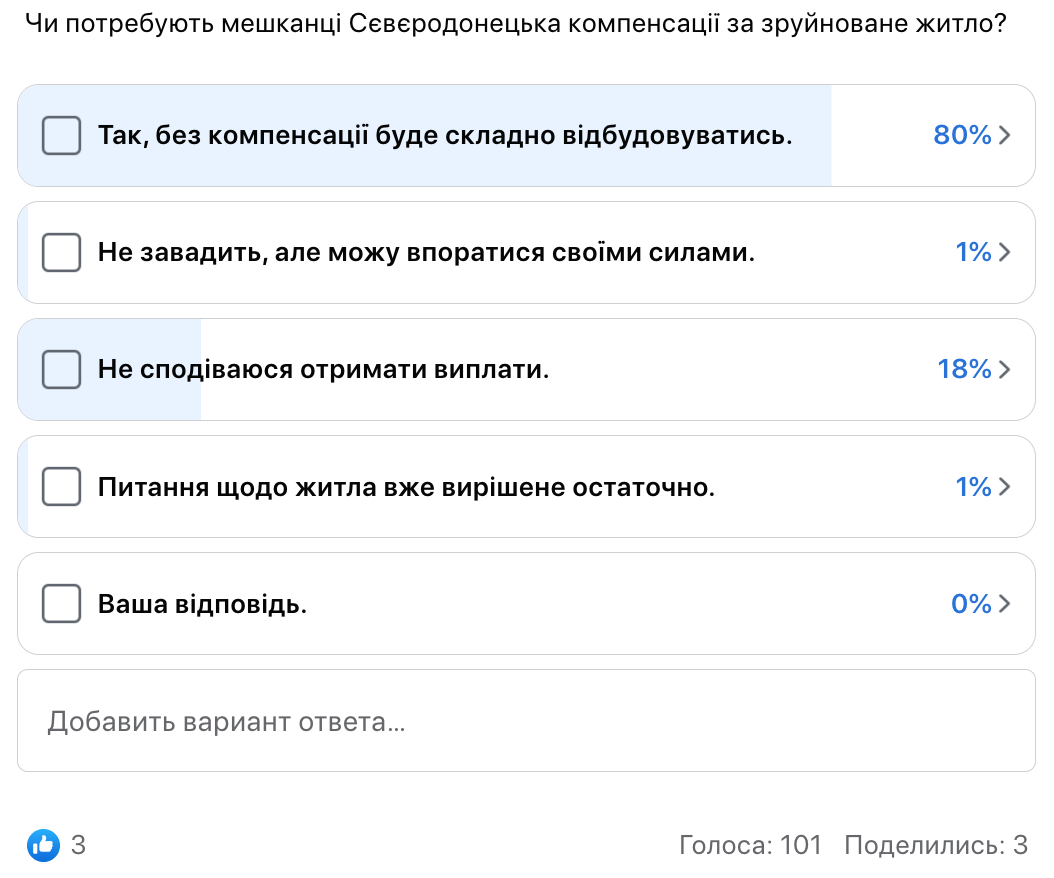
Task: Click the 'Так, без компенсації' answer text
Action: [x=445, y=135]
